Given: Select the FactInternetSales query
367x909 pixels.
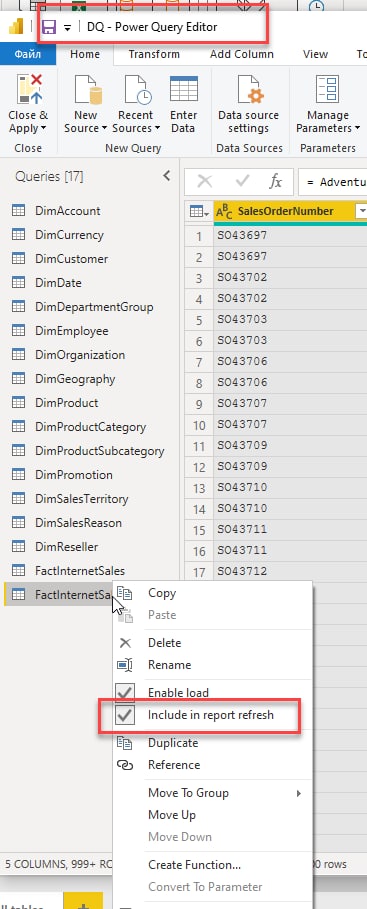Looking at the screenshot, I should point(80,571).
